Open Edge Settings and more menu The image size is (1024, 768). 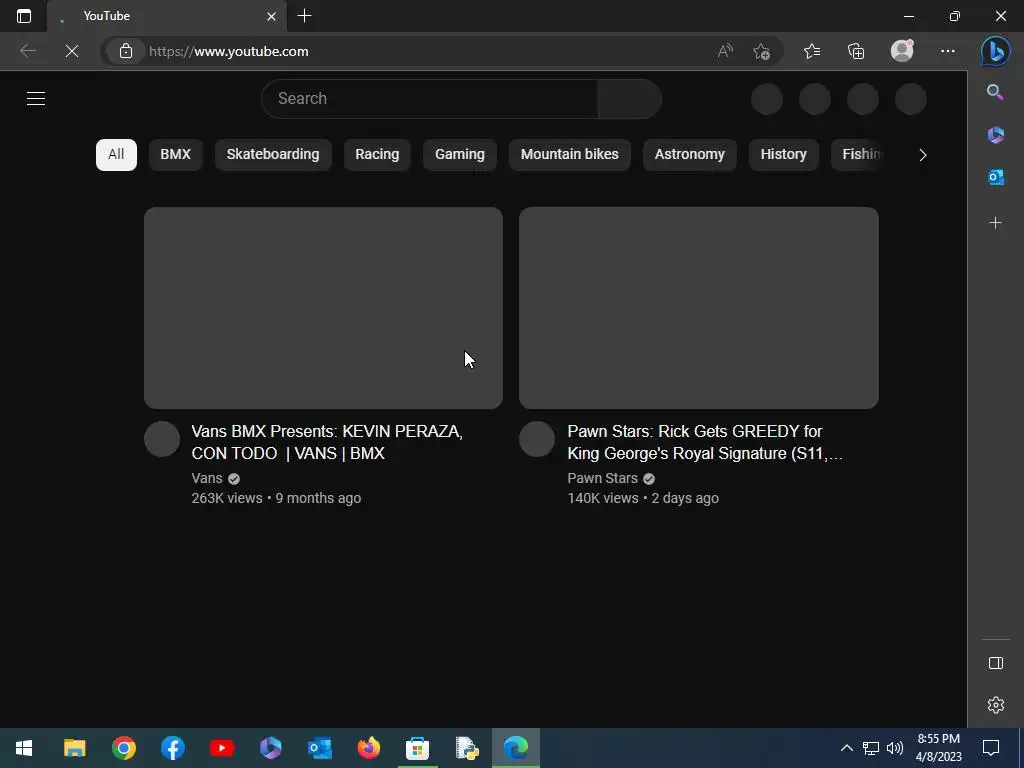[948, 51]
